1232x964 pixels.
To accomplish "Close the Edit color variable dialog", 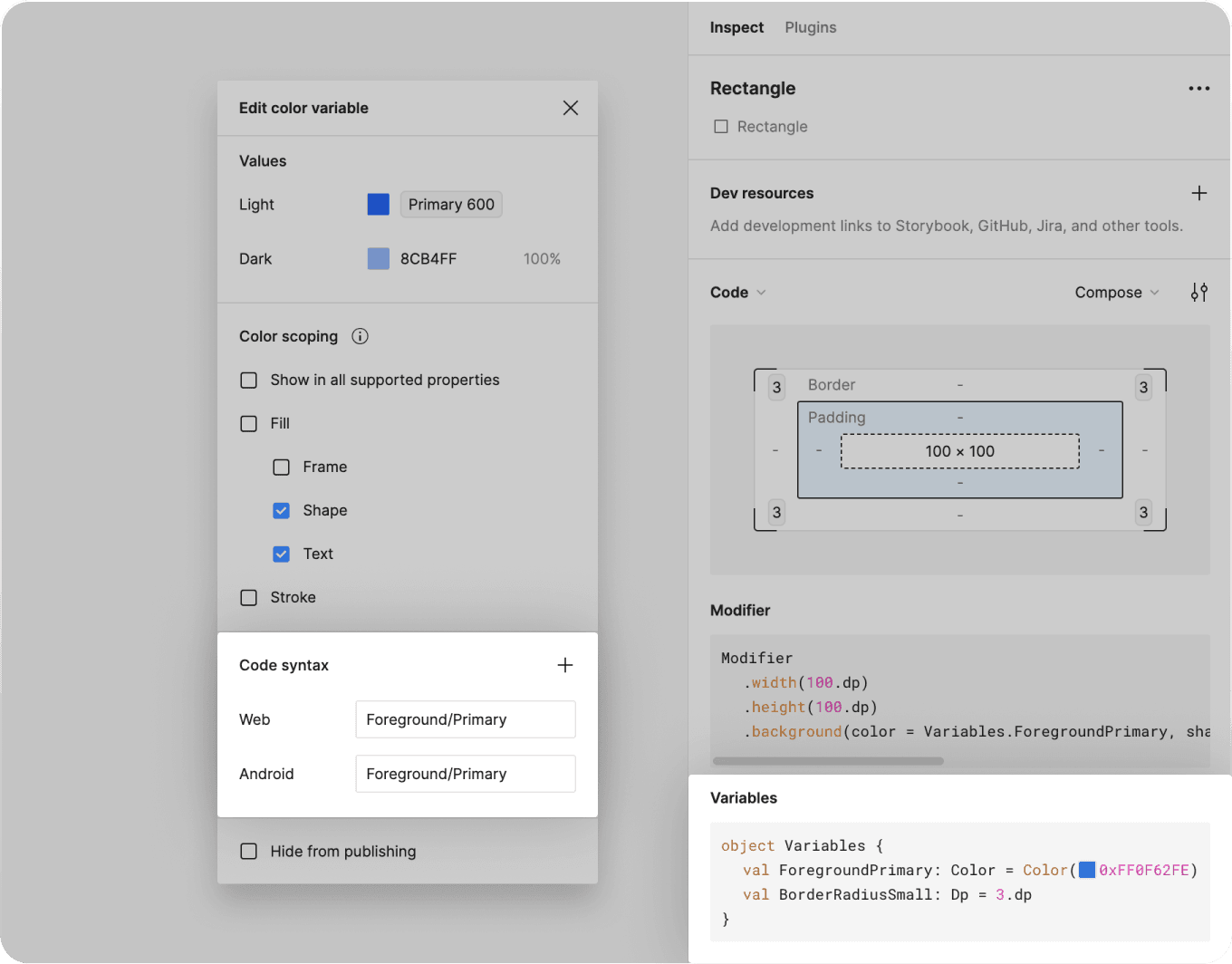I will 571,108.
